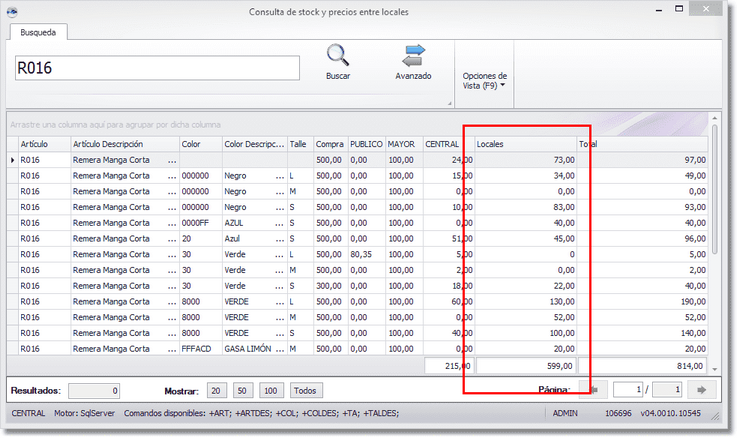Click the Buscar magnifier icon

point(338,55)
